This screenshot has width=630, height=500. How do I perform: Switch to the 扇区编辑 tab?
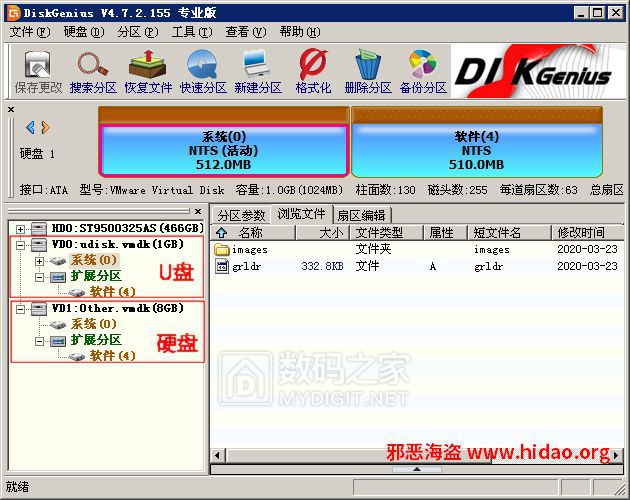361,215
